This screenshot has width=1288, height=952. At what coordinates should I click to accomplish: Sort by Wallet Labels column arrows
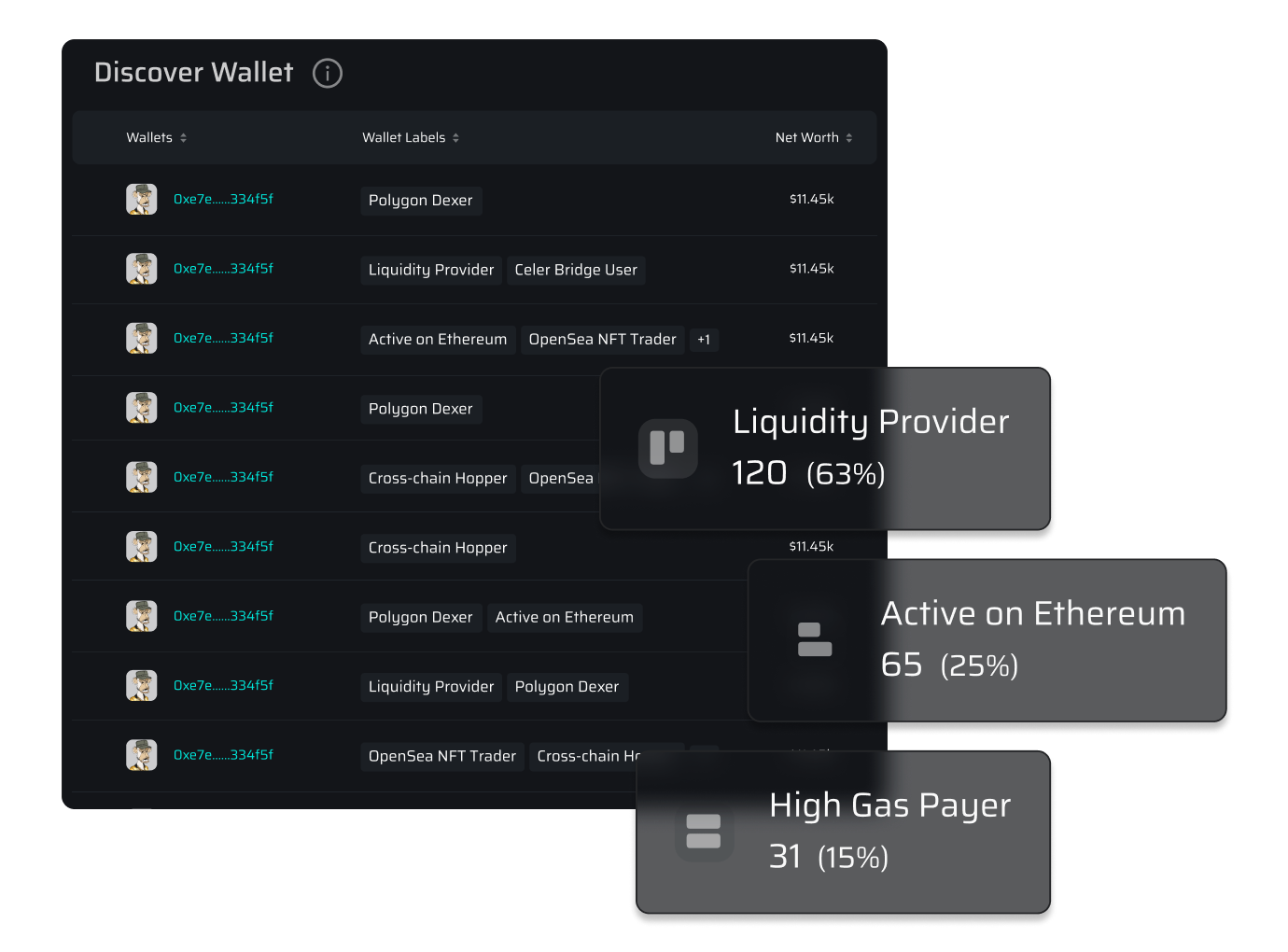click(x=455, y=138)
